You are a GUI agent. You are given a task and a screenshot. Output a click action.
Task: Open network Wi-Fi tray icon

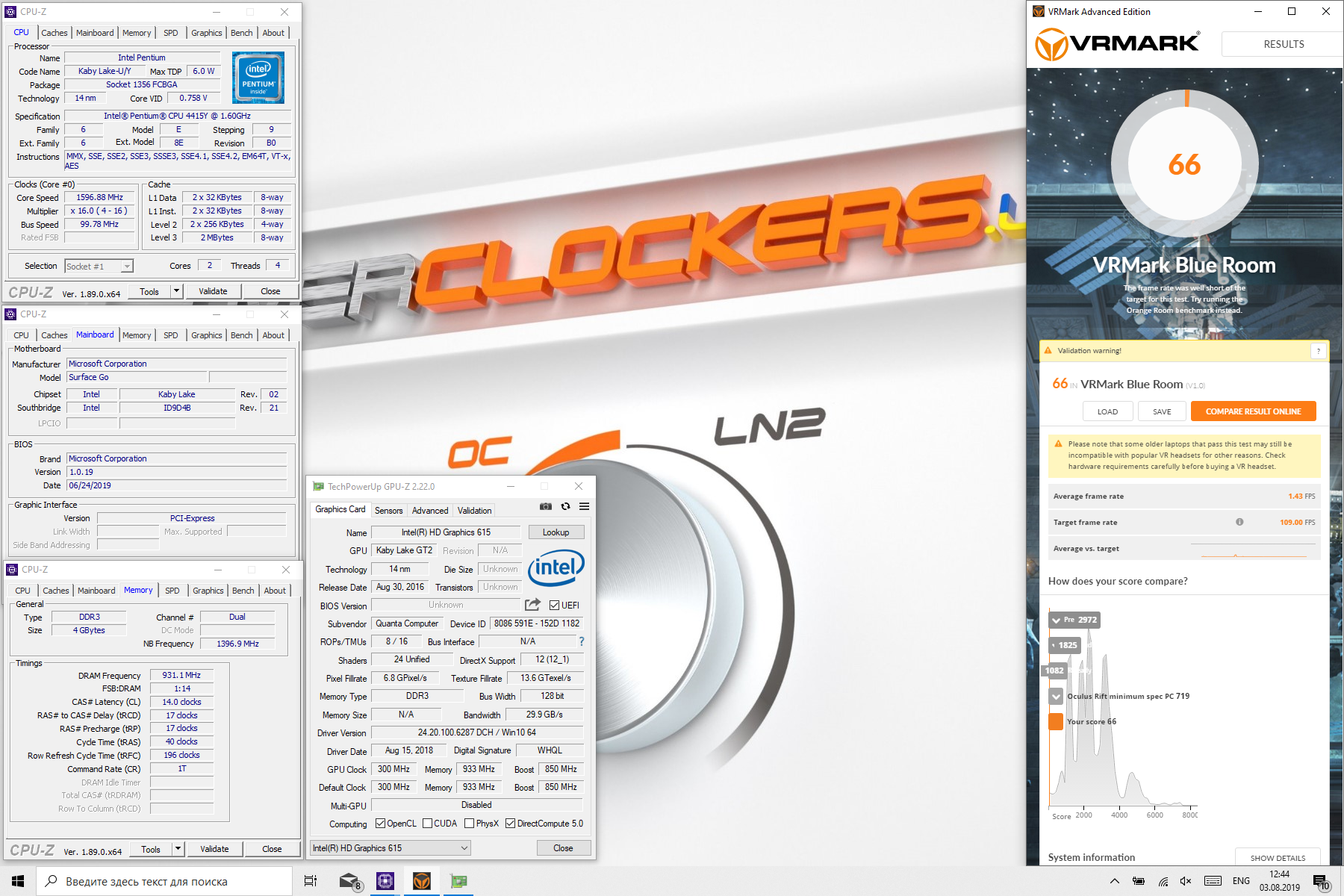click(x=1163, y=881)
